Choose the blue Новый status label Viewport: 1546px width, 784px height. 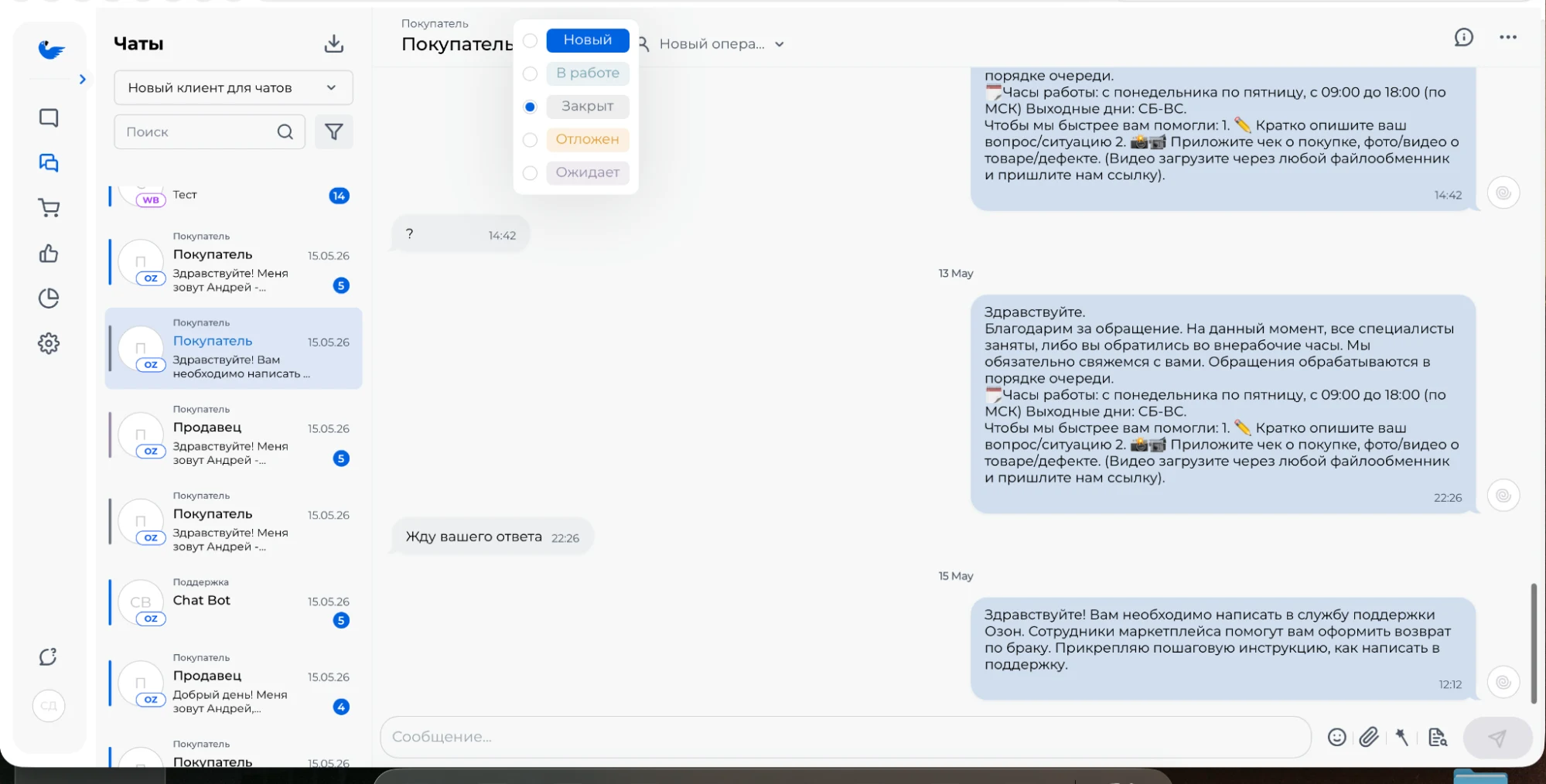click(x=588, y=40)
